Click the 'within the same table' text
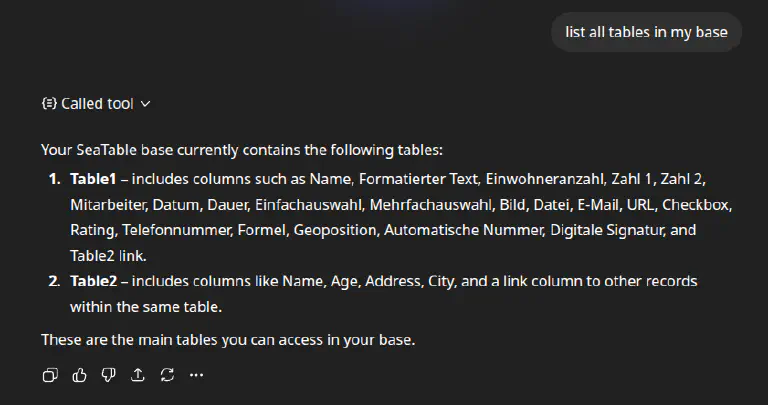The width and height of the screenshot is (768, 405). 146,306
